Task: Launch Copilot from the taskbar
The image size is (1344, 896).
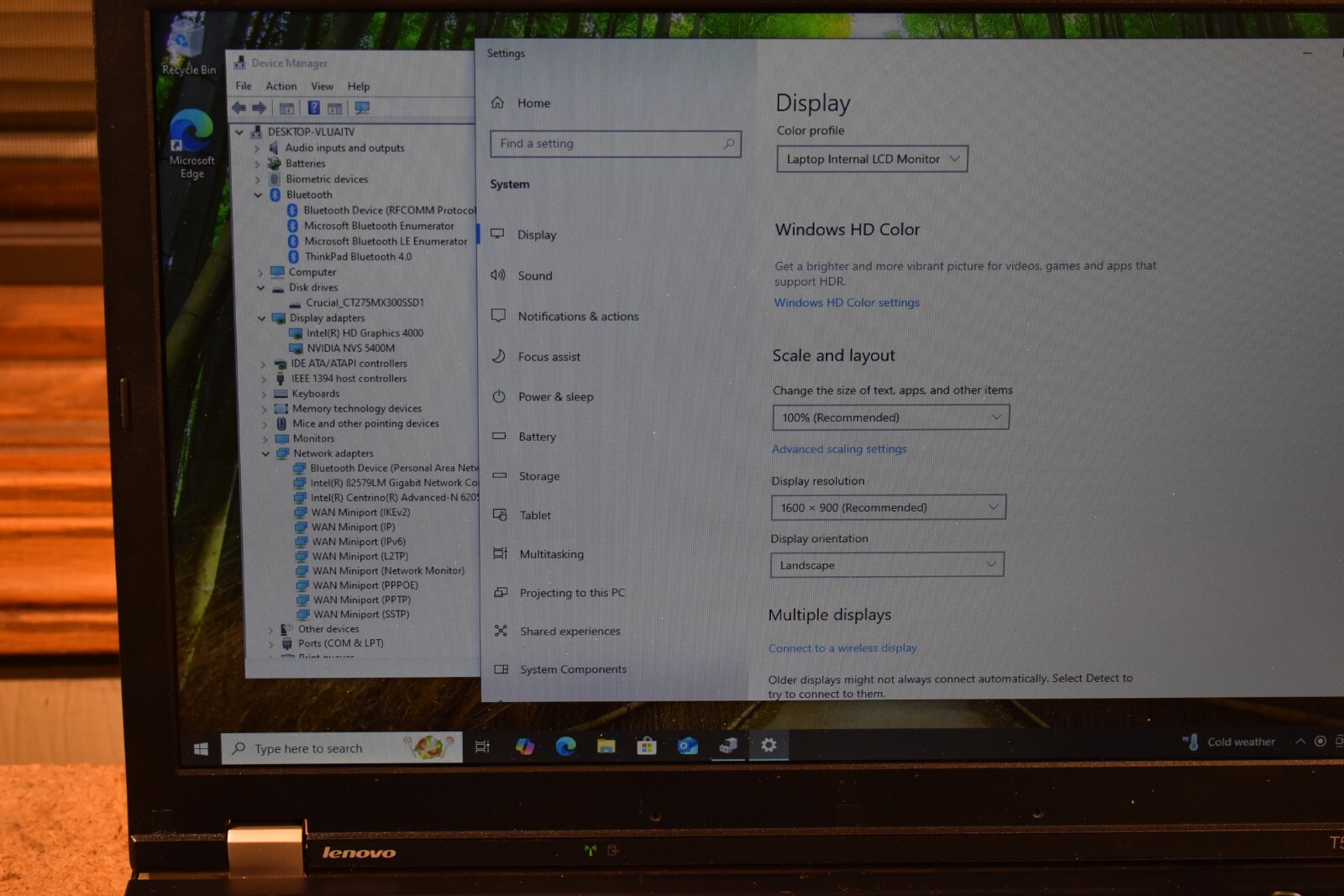Action: [x=525, y=746]
